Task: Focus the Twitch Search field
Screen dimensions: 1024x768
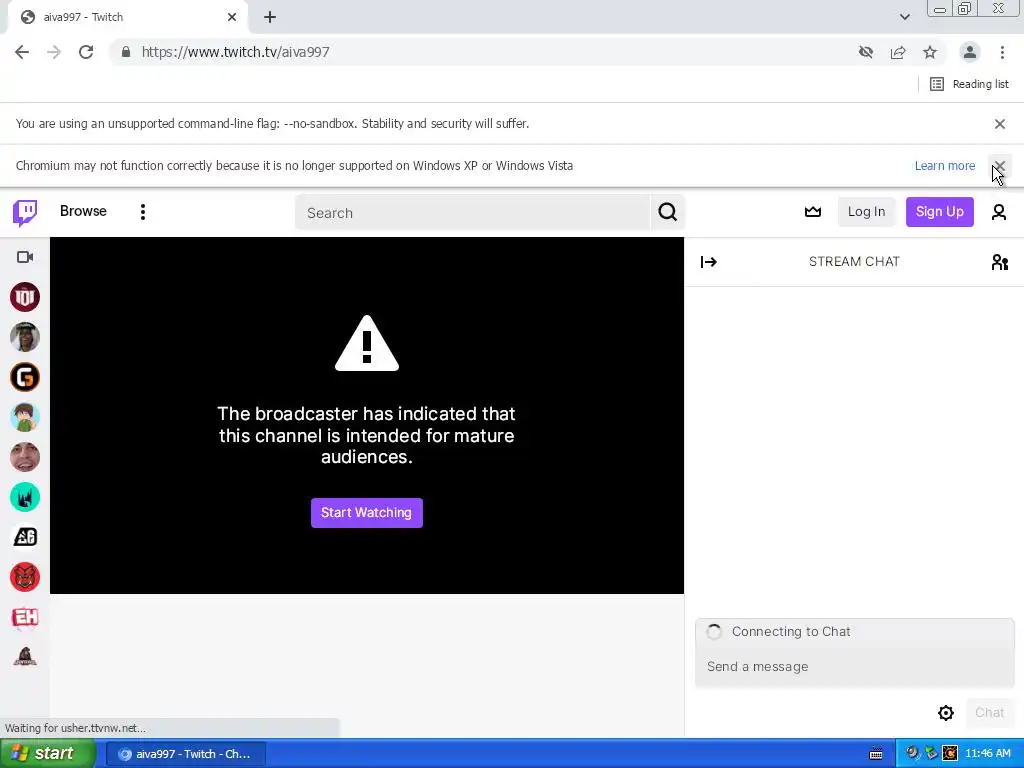Action: point(473,213)
